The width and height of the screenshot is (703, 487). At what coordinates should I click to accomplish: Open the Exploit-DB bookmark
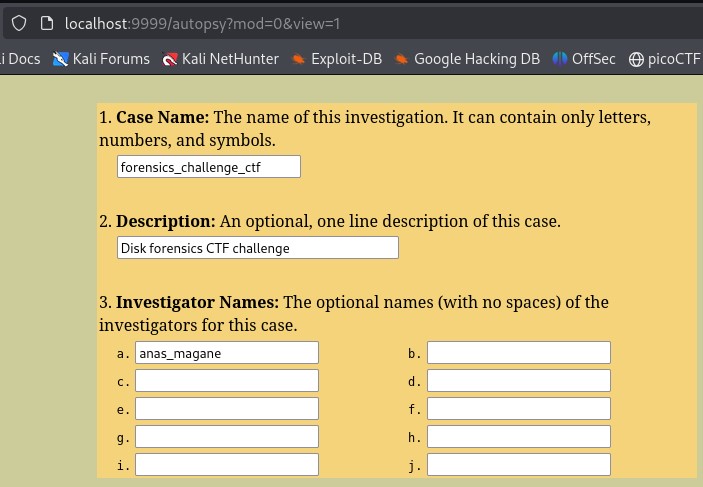(337, 59)
